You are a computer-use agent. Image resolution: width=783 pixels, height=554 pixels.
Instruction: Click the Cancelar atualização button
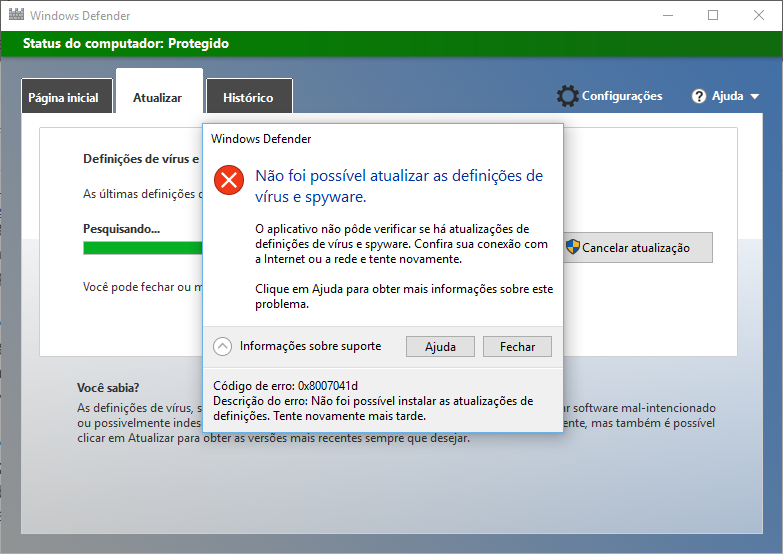pyautogui.click(x=638, y=247)
